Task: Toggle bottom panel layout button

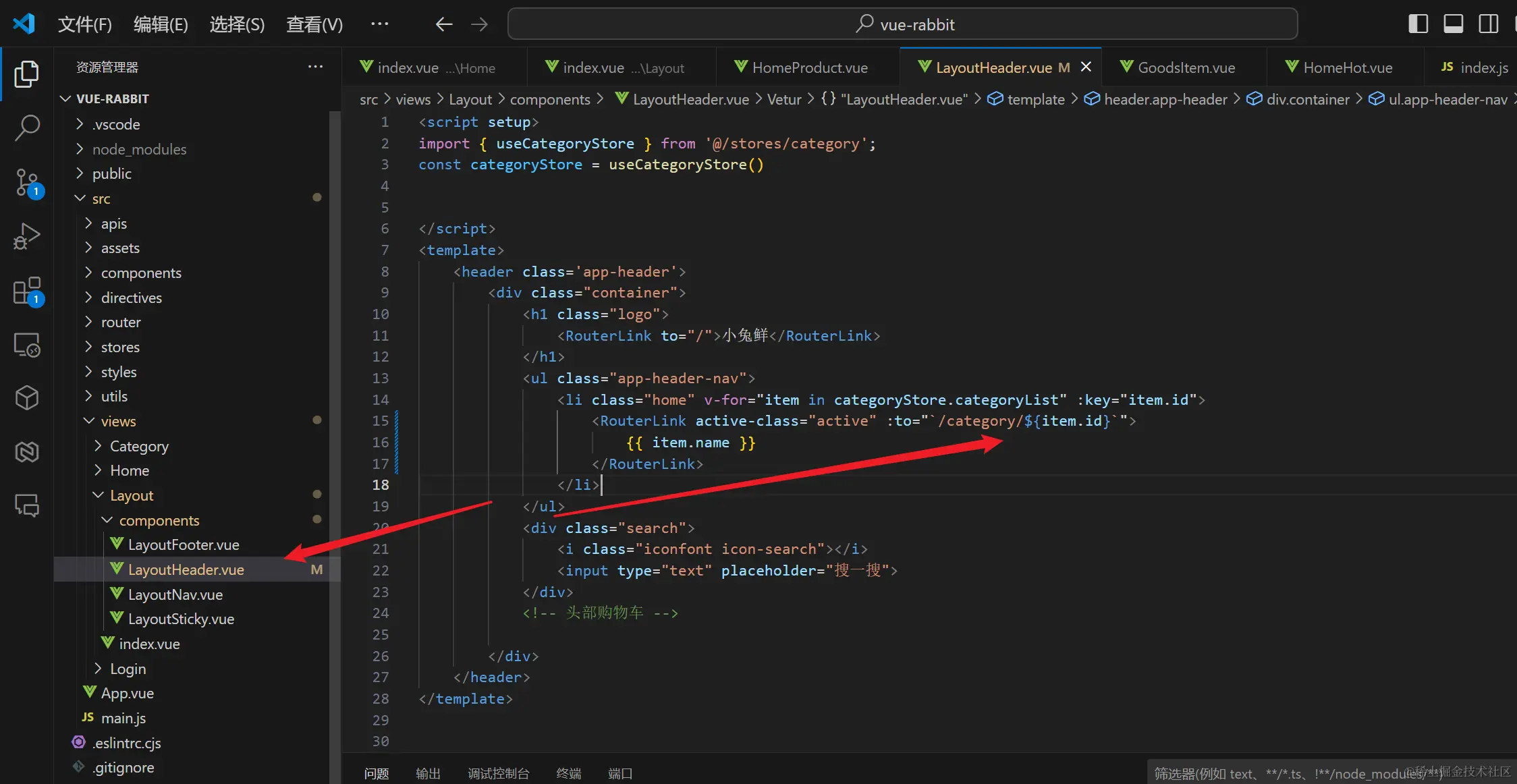Action: 1453,24
